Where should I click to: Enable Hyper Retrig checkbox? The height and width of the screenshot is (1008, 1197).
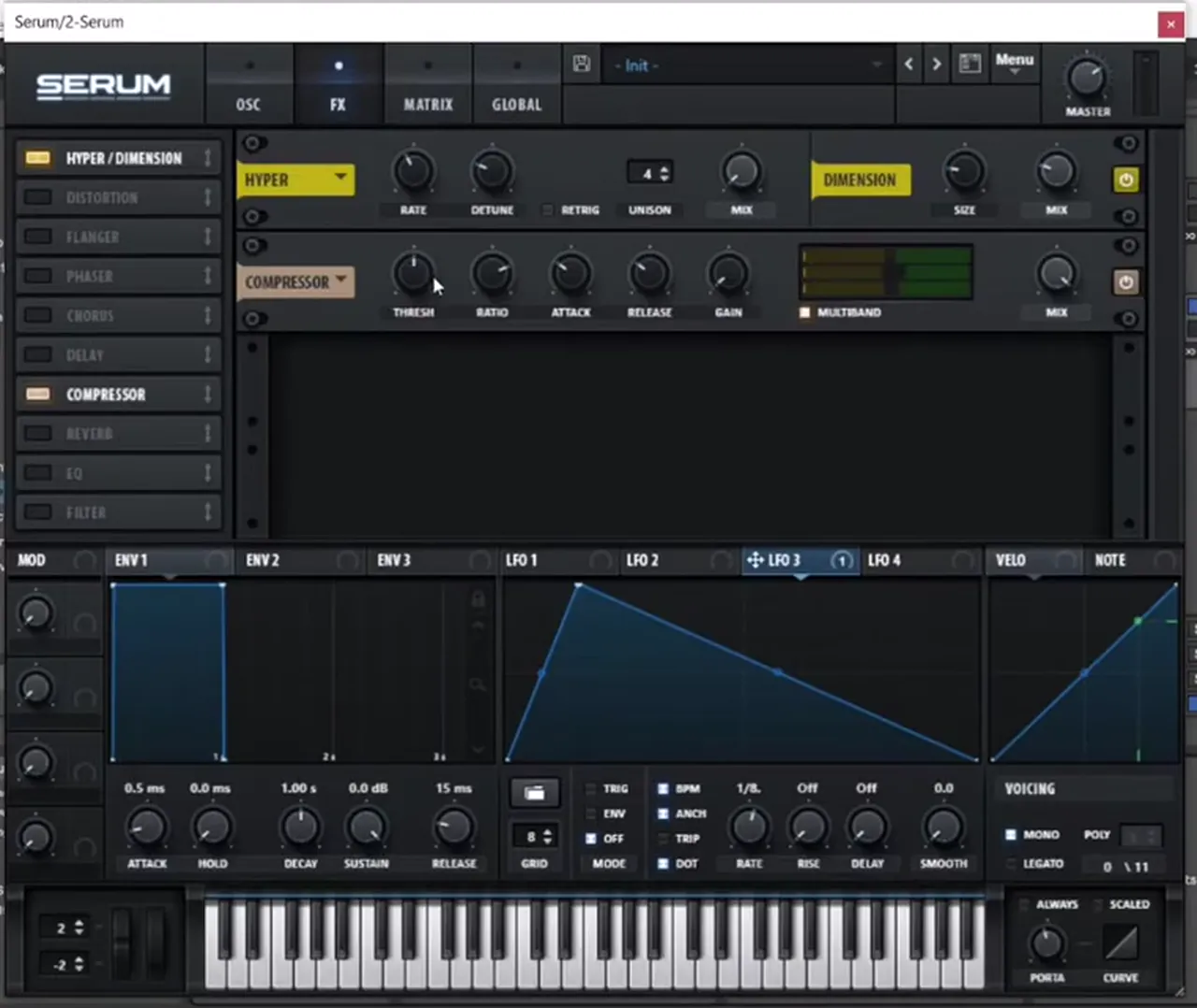(548, 210)
